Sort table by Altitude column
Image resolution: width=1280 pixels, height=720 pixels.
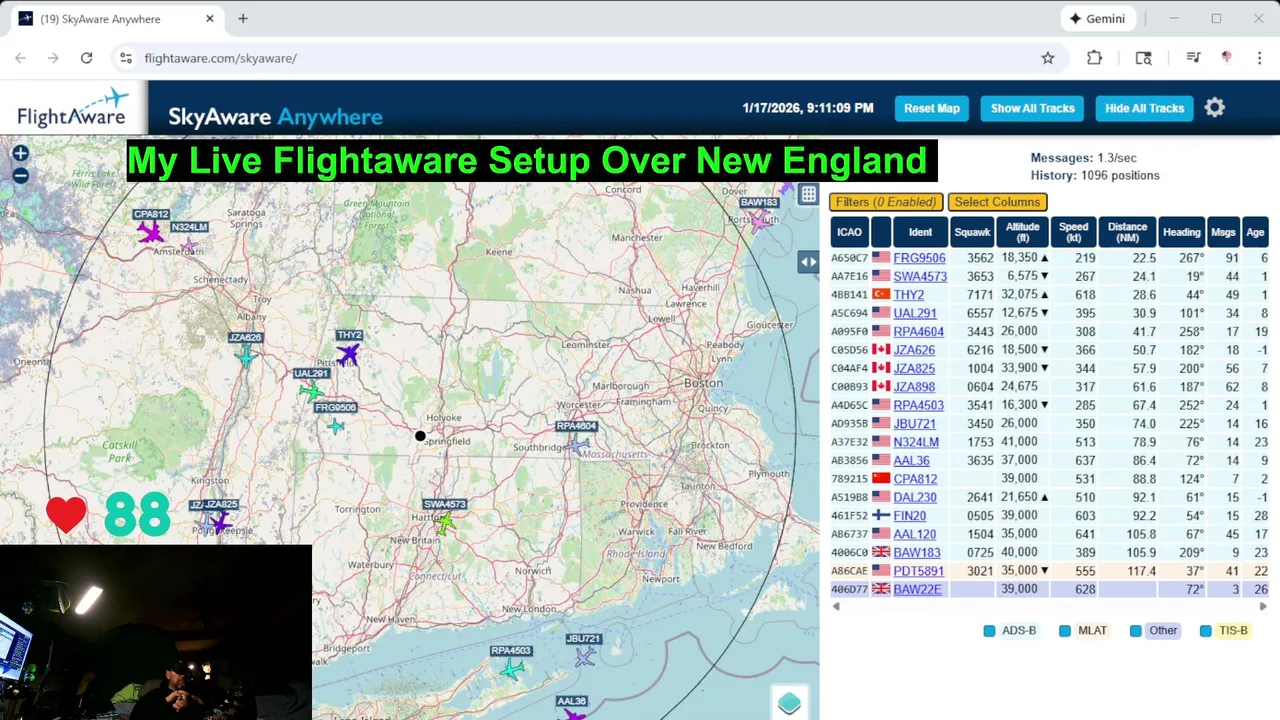tap(1023, 232)
